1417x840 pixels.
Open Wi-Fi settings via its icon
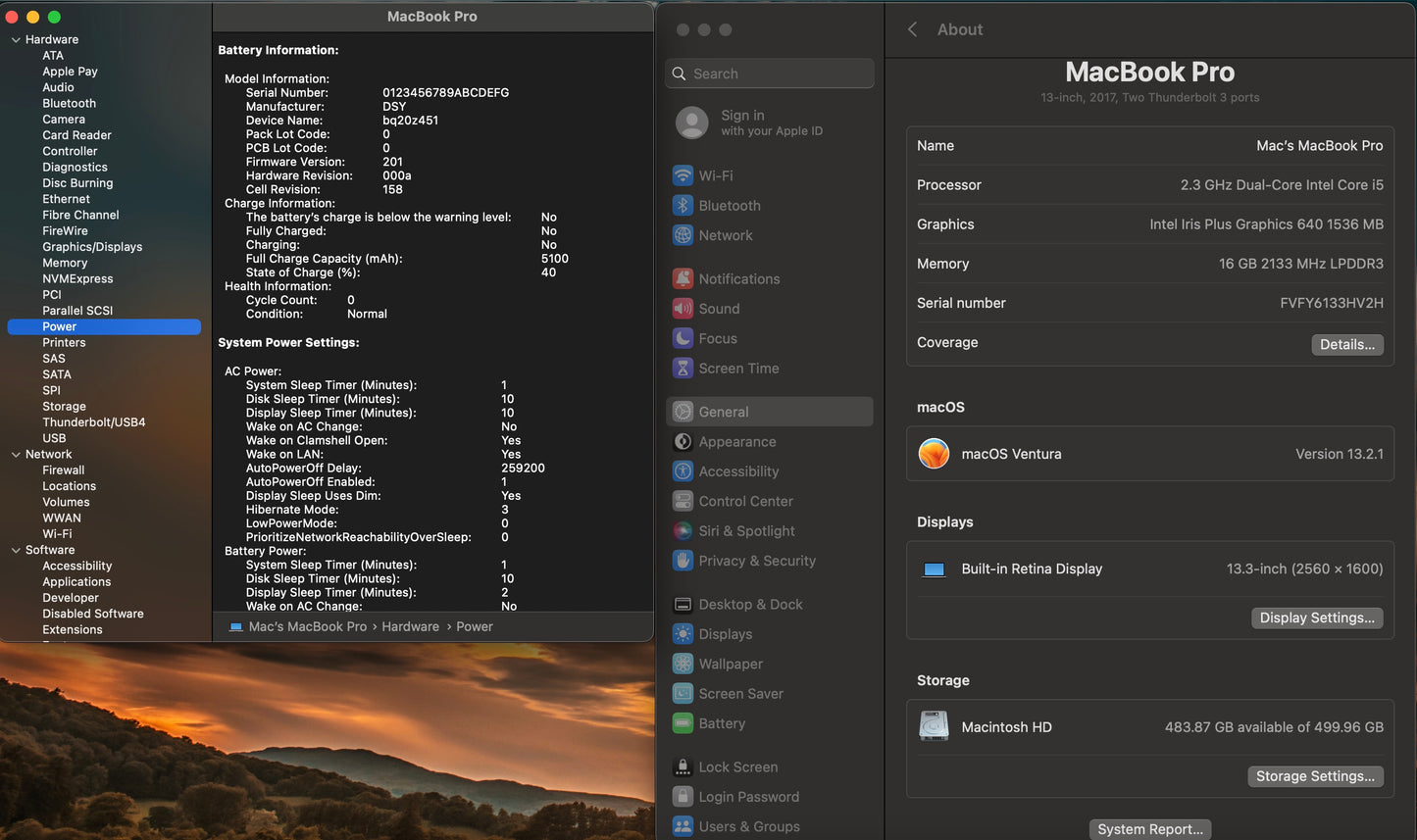pyautogui.click(x=683, y=176)
